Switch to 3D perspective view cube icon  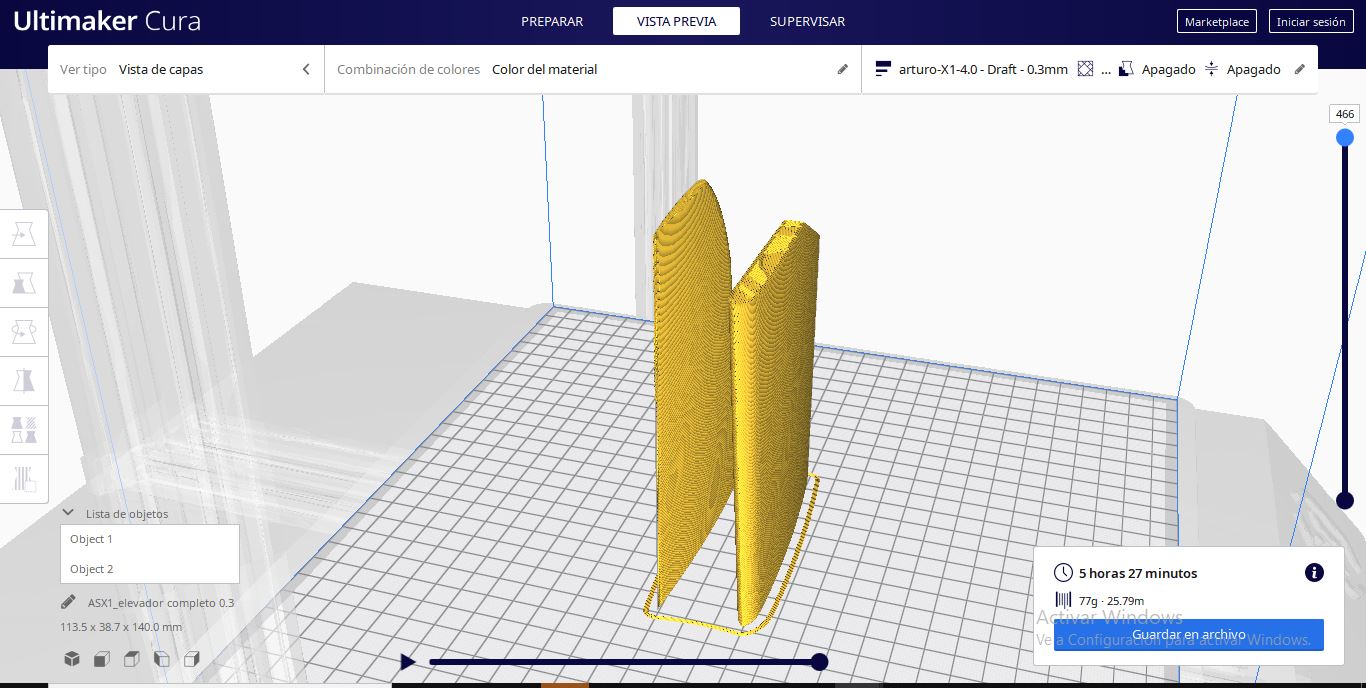(72, 659)
